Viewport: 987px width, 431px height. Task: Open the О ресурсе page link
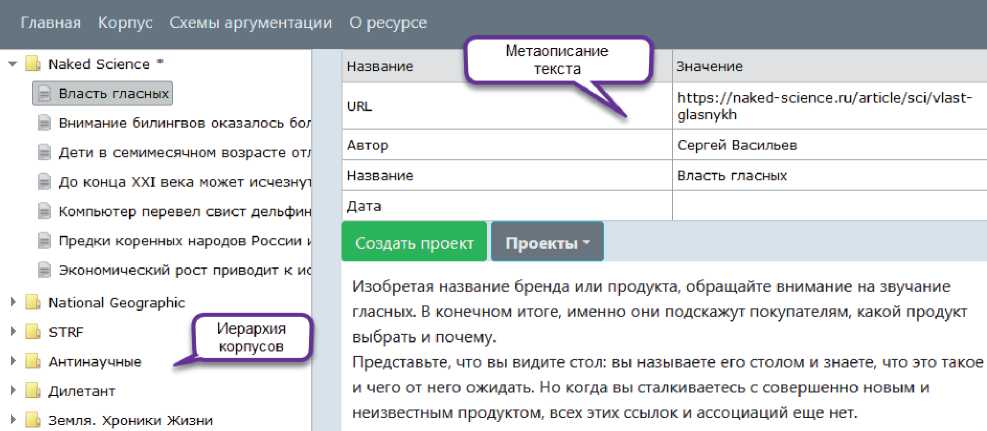387,22
